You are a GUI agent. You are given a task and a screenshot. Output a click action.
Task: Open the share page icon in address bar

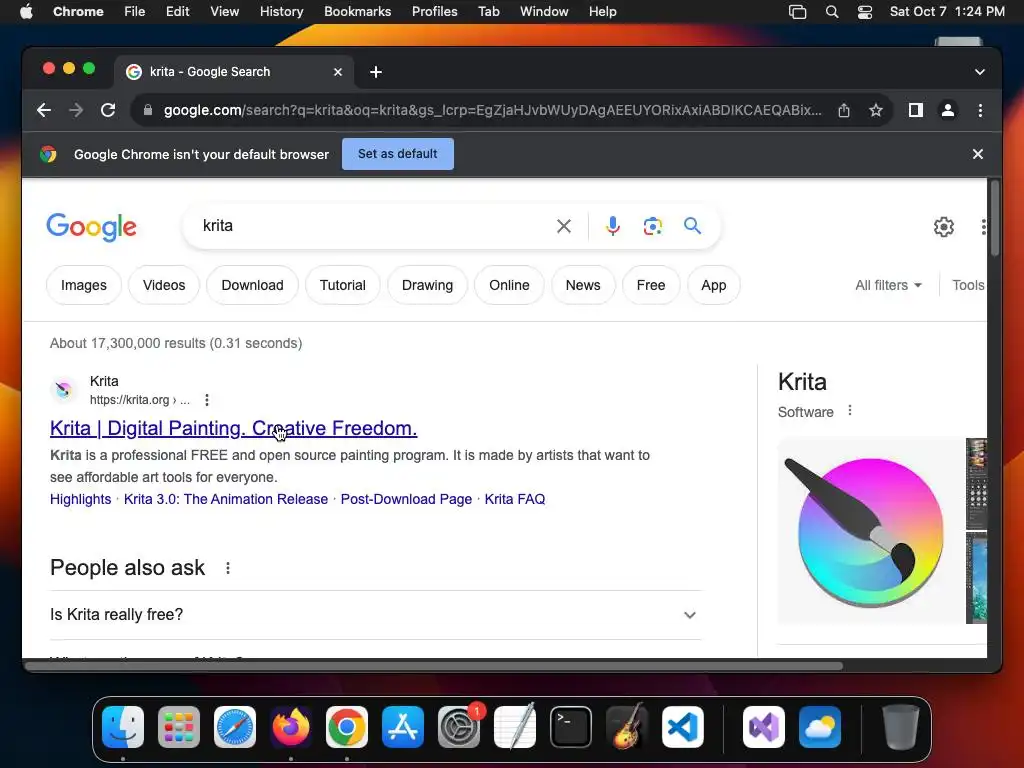point(844,110)
